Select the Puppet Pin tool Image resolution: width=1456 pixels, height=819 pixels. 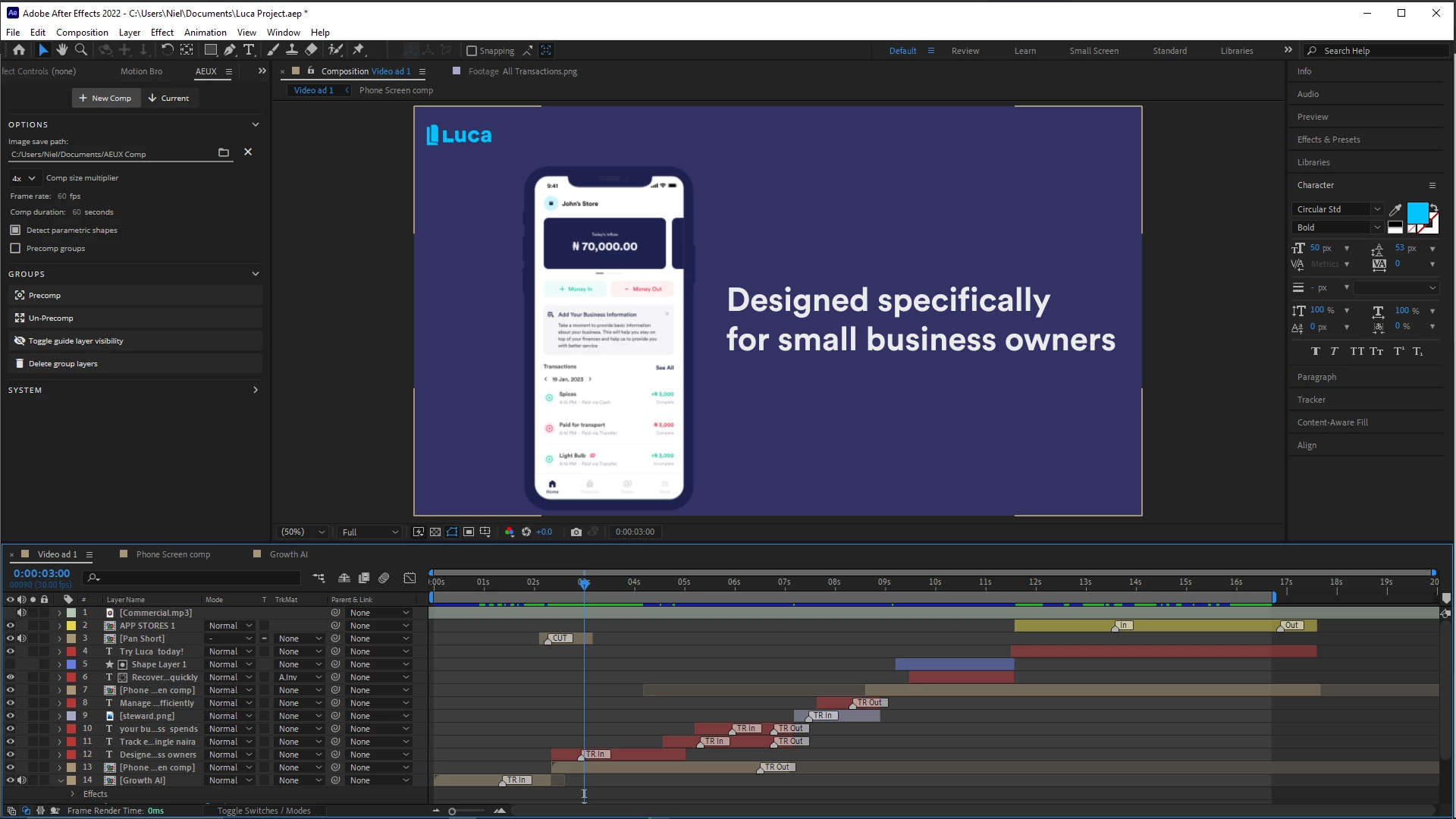pyautogui.click(x=359, y=50)
